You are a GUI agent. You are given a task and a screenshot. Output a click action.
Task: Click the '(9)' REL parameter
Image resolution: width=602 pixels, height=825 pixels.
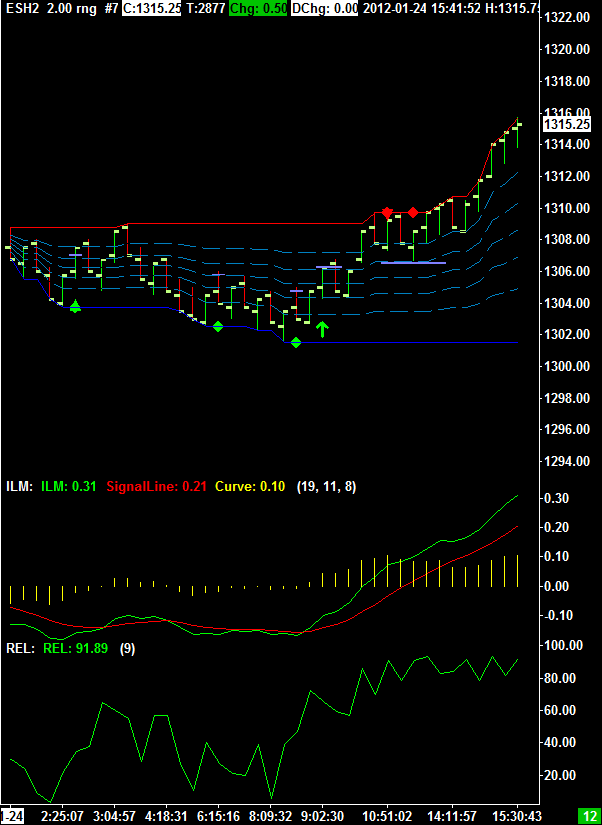pyautogui.click(x=127, y=649)
